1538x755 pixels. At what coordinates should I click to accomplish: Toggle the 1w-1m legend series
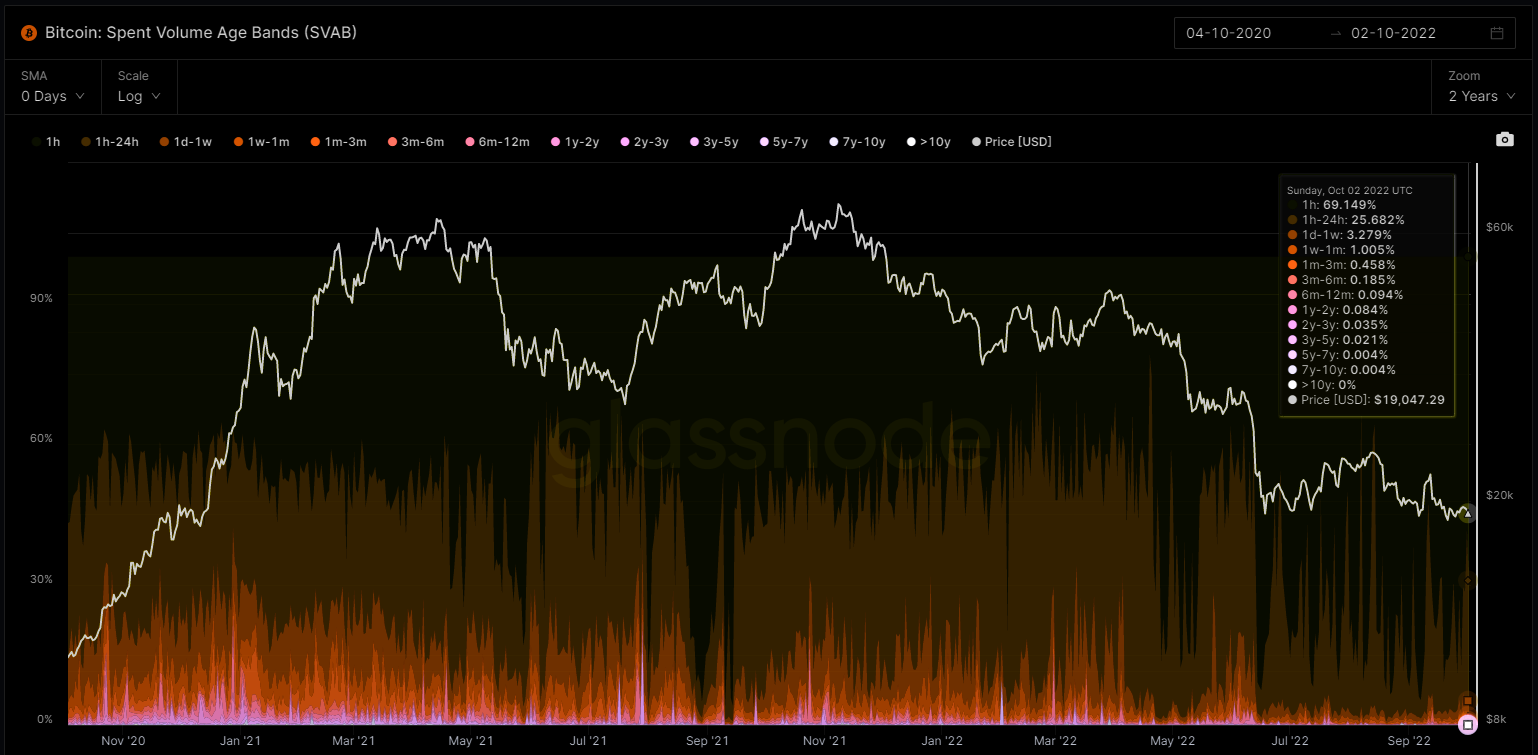260,142
